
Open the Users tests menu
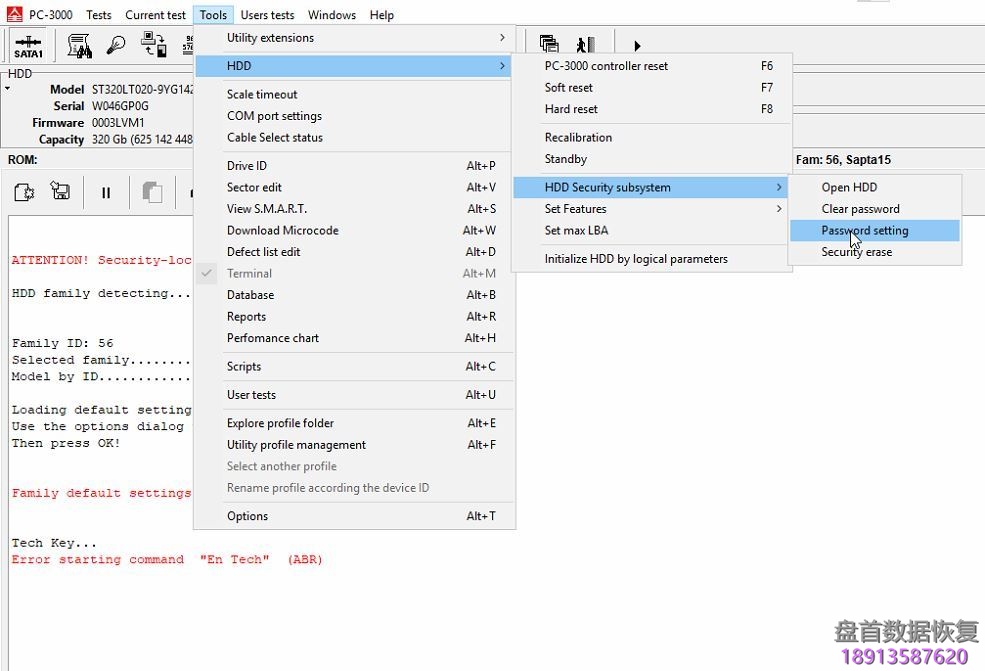coord(267,15)
